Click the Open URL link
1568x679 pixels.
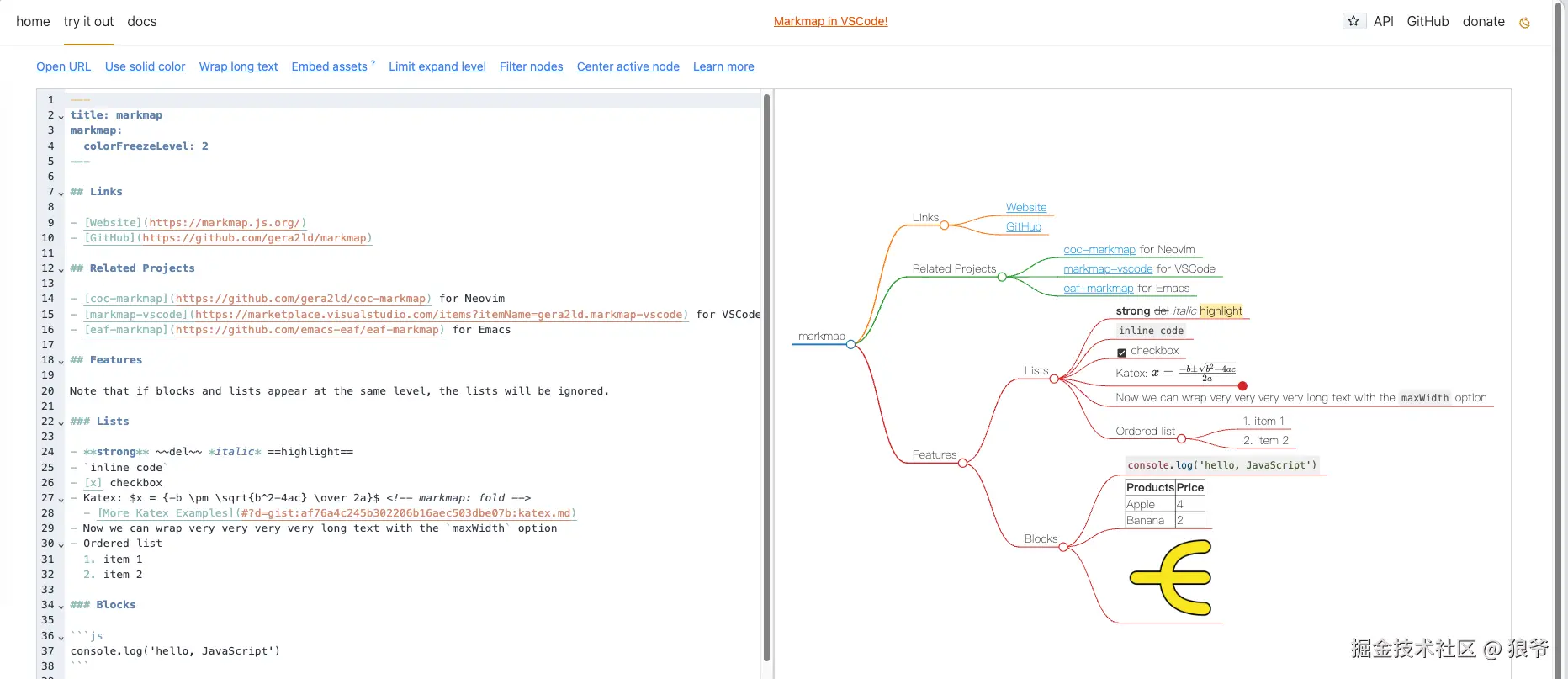(64, 66)
